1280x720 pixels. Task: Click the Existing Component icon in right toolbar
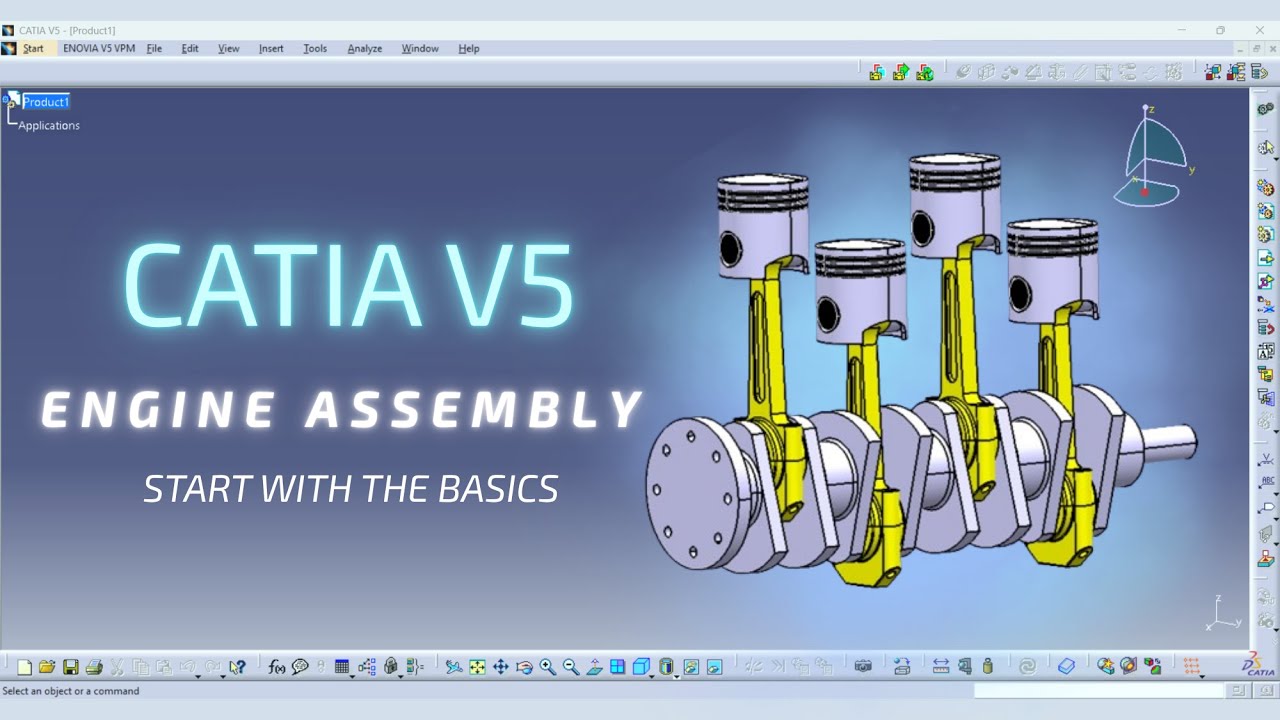click(1266, 258)
